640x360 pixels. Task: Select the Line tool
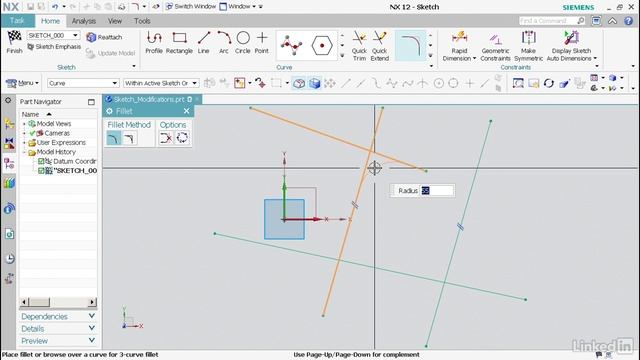[x=204, y=42]
